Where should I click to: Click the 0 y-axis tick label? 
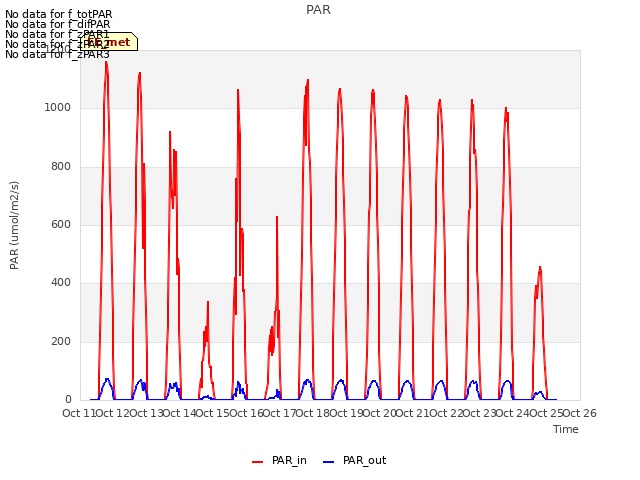click(68, 399)
